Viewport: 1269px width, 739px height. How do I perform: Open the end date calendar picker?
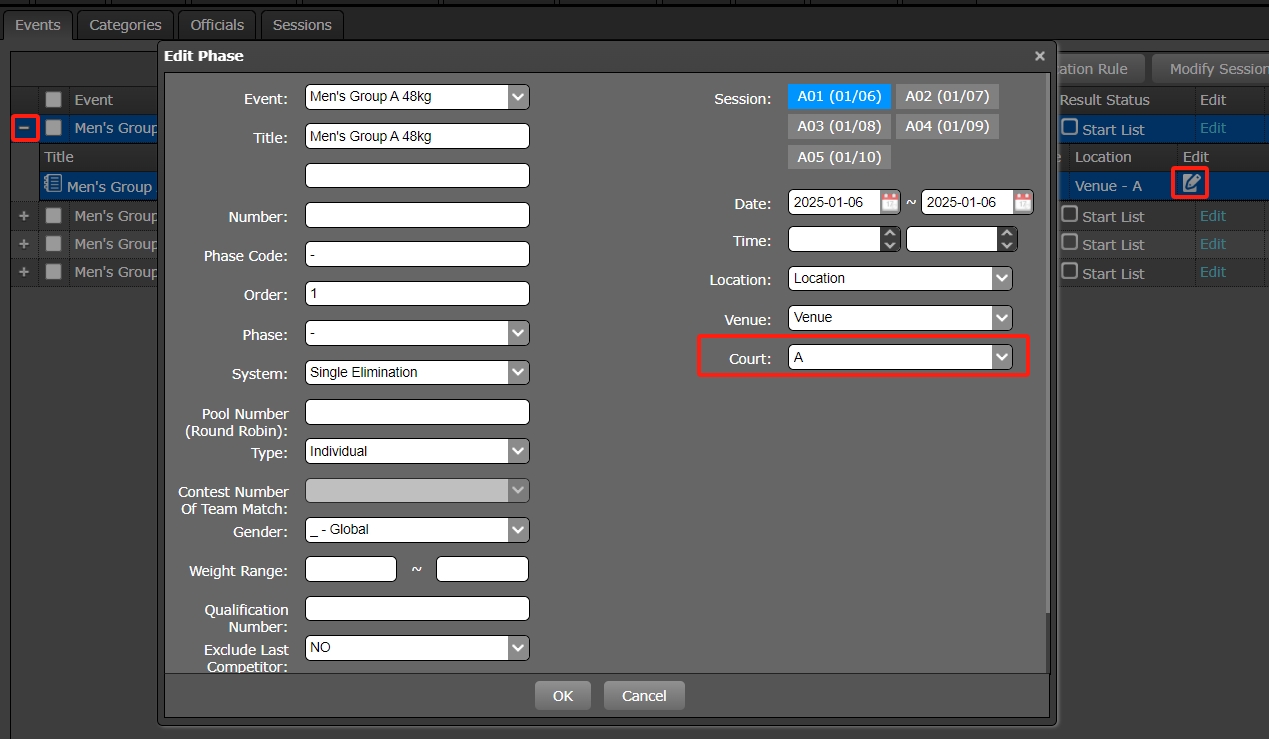click(x=1022, y=202)
